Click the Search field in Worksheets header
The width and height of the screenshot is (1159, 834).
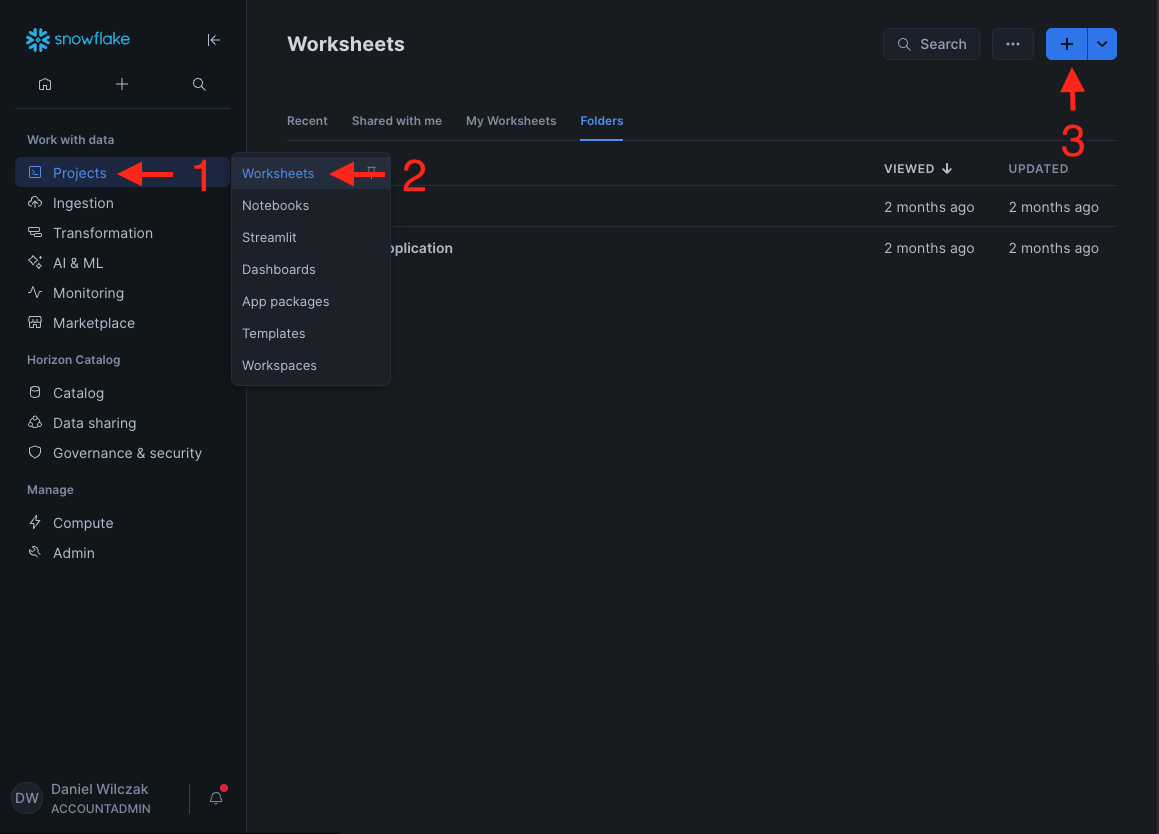931,44
